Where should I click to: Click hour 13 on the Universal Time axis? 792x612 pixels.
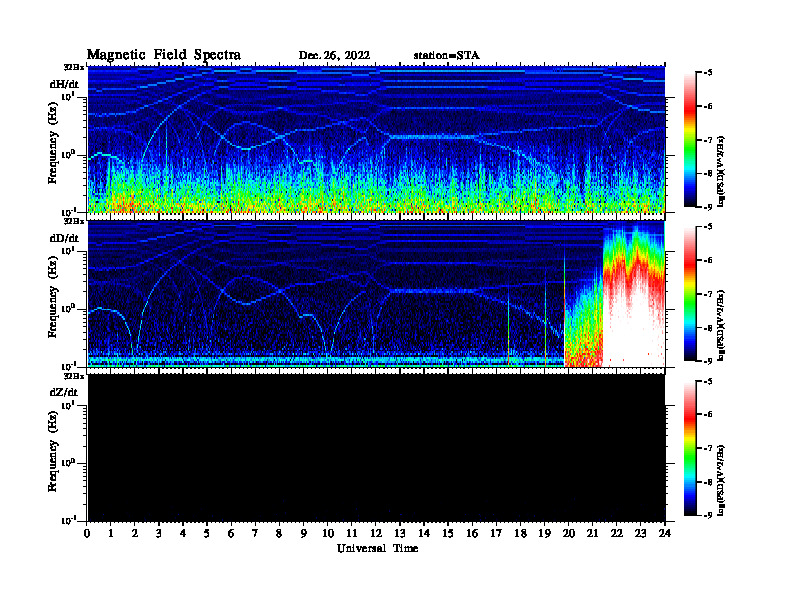pos(400,533)
